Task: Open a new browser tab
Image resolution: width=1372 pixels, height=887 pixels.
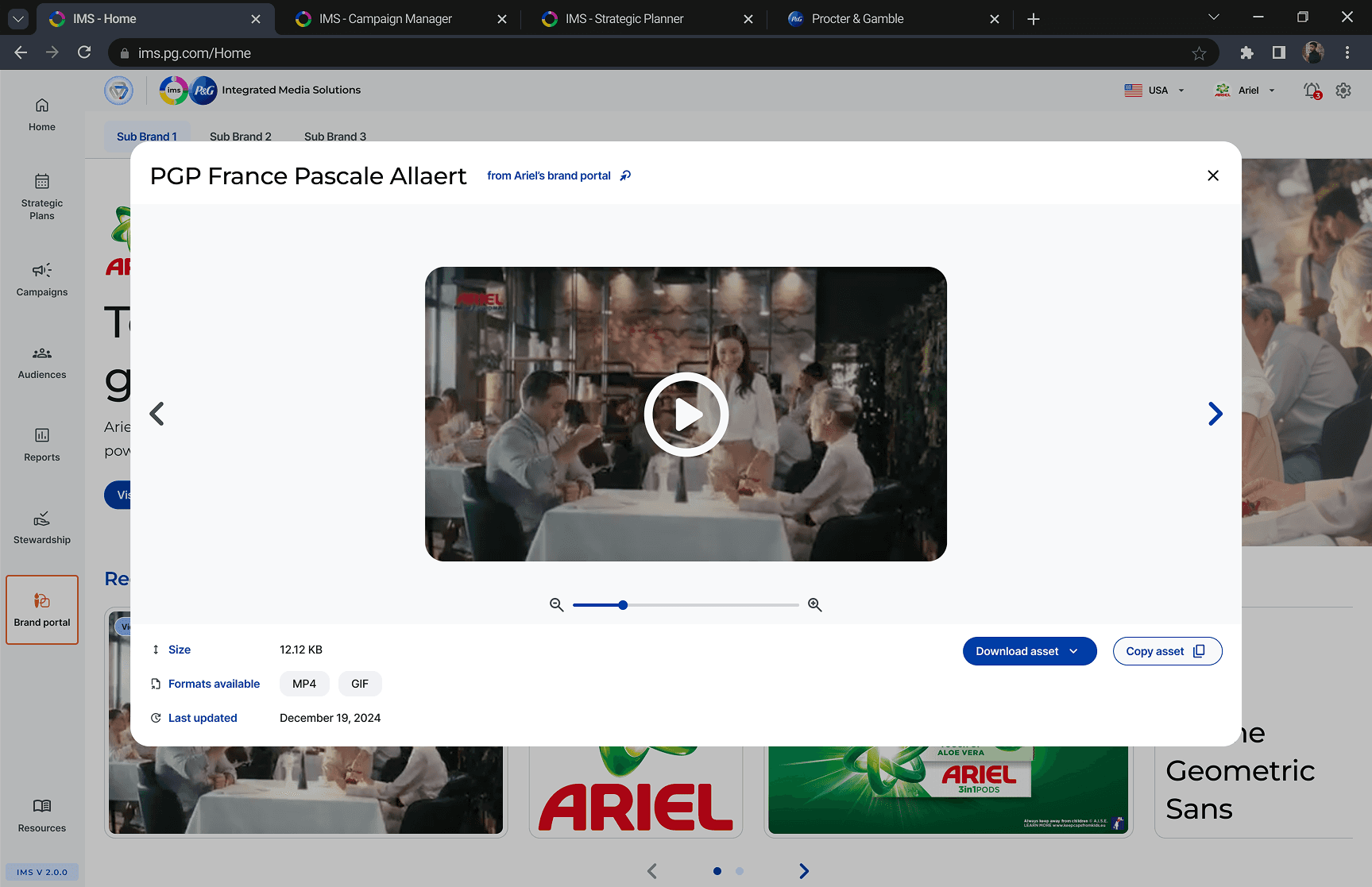Action: [x=1034, y=19]
